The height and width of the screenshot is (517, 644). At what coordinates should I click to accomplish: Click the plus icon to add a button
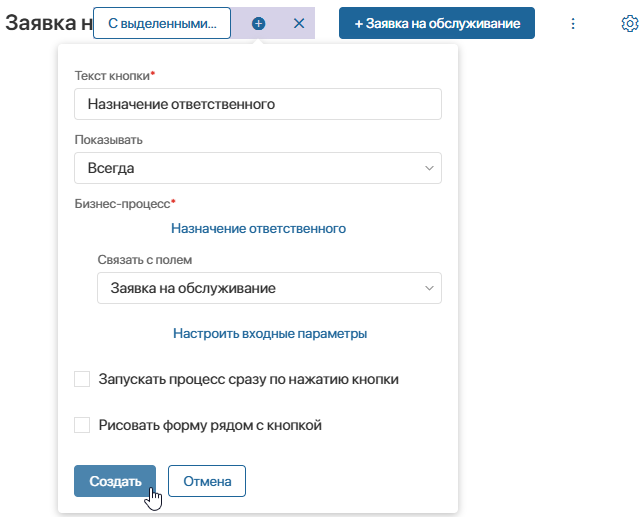pyautogui.click(x=258, y=23)
